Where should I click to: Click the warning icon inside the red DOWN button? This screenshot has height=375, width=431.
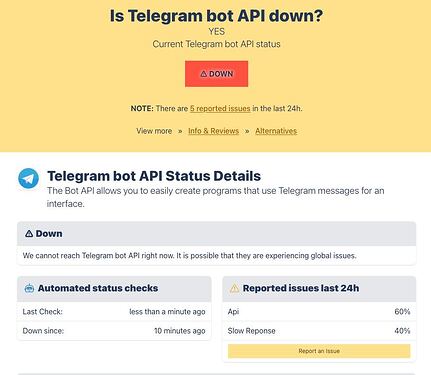[204, 74]
